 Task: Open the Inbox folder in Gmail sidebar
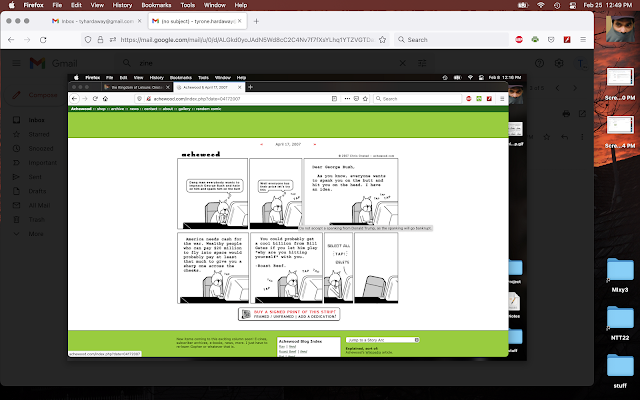click(36, 120)
